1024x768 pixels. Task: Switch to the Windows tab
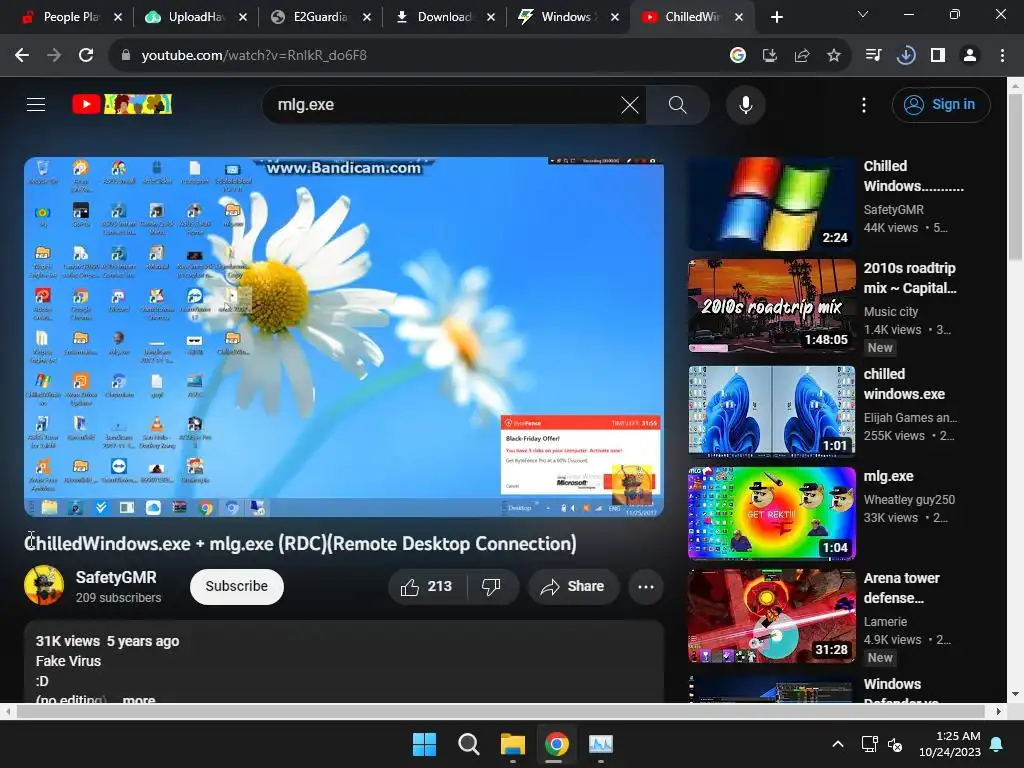point(566,17)
